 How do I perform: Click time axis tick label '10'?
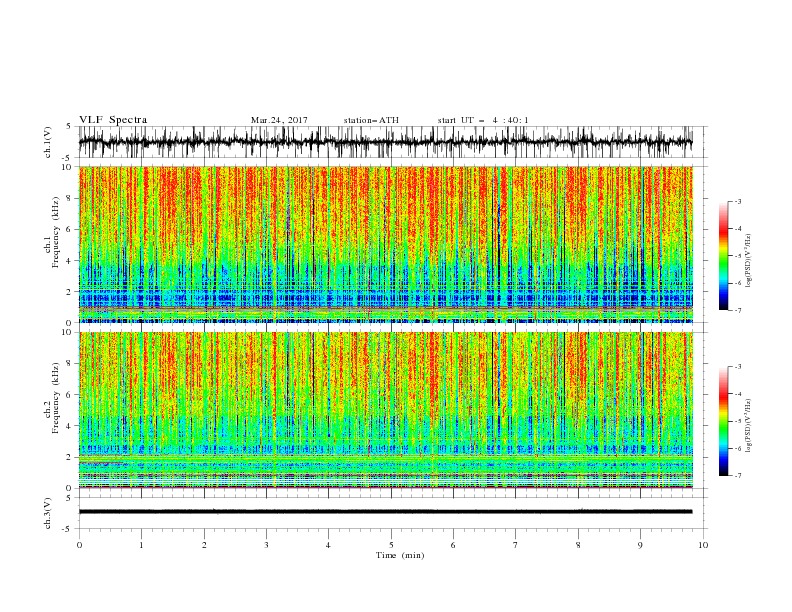point(703,545)
